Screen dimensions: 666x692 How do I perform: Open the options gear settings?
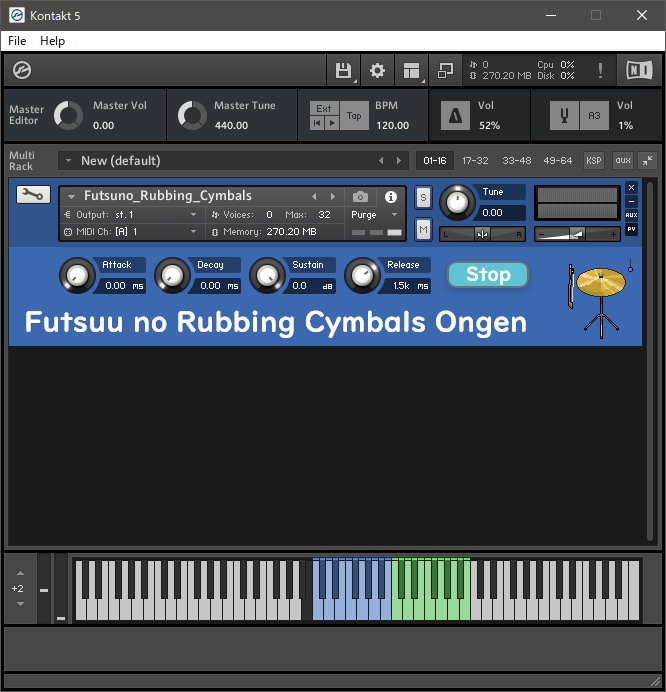click(377, 70)
